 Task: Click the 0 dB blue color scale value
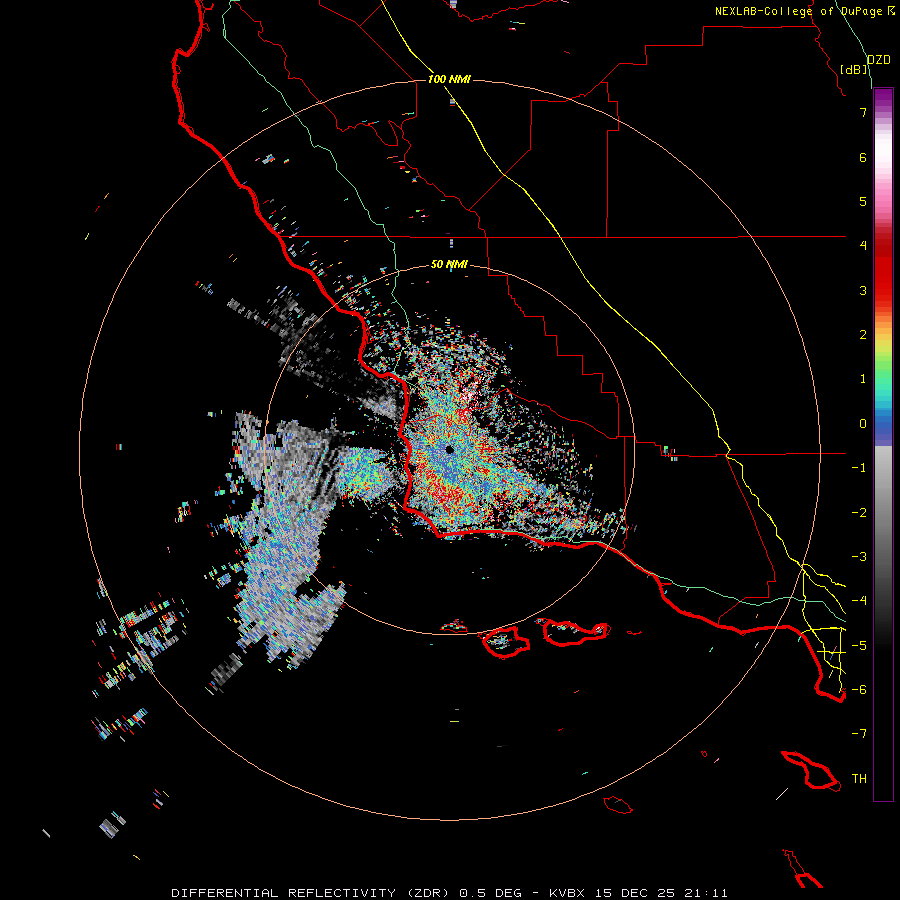pyautogui.click(x=863, y=424)
